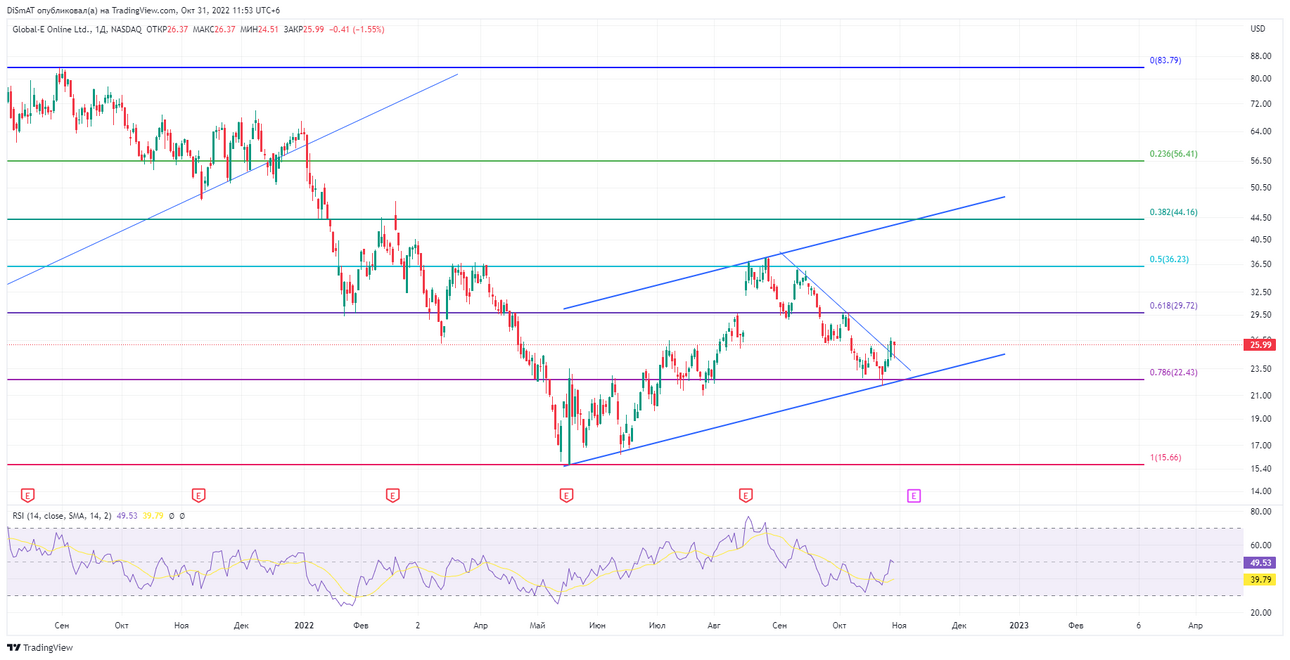
Task: Click the red earnings marker beneath the 15.66 low
Action: tap(566, 495)
